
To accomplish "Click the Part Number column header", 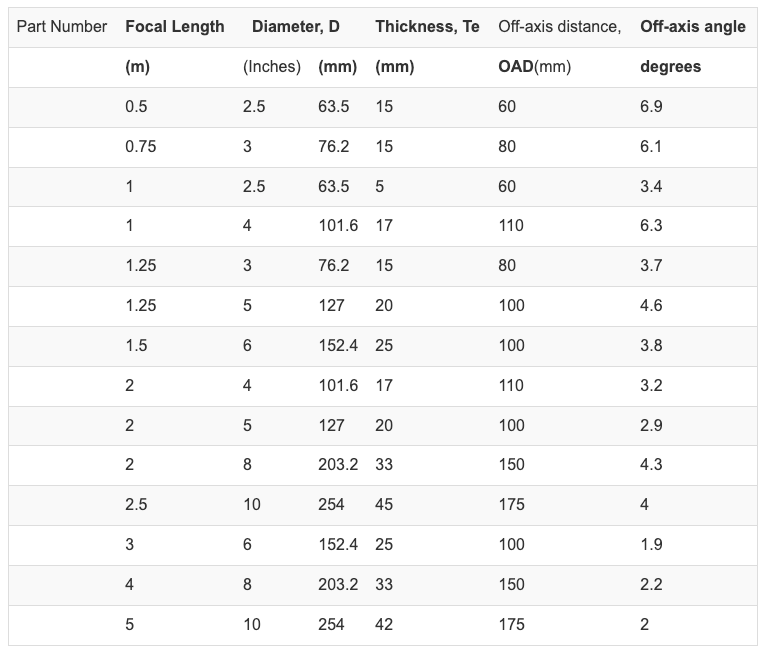I will point(62,27).
